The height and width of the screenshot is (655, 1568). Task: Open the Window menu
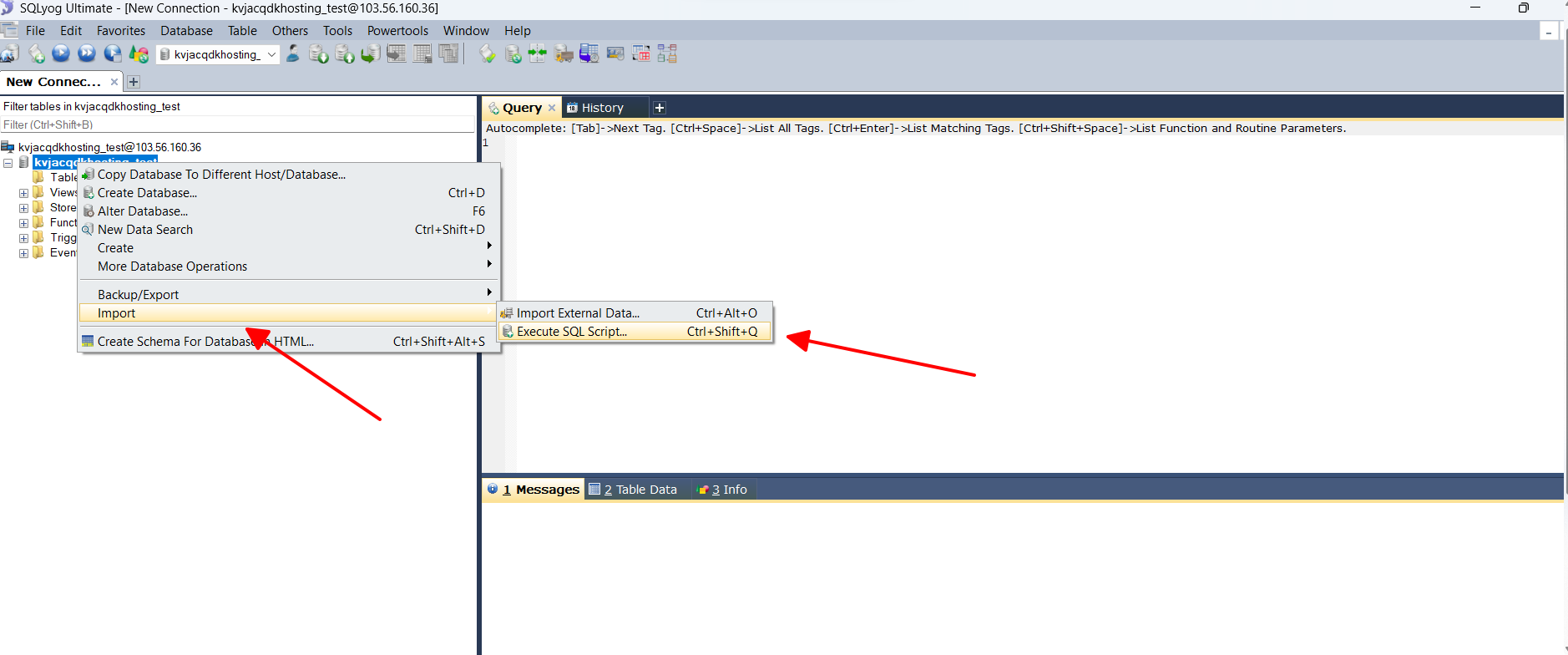tap(466, 31)
